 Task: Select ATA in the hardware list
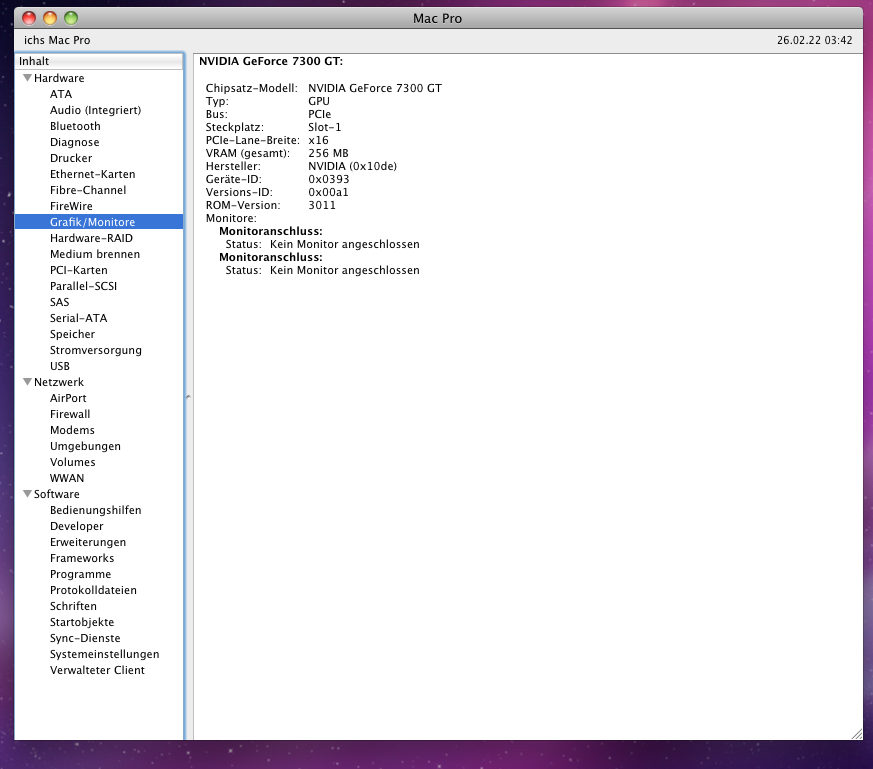[x=61, y=94]
